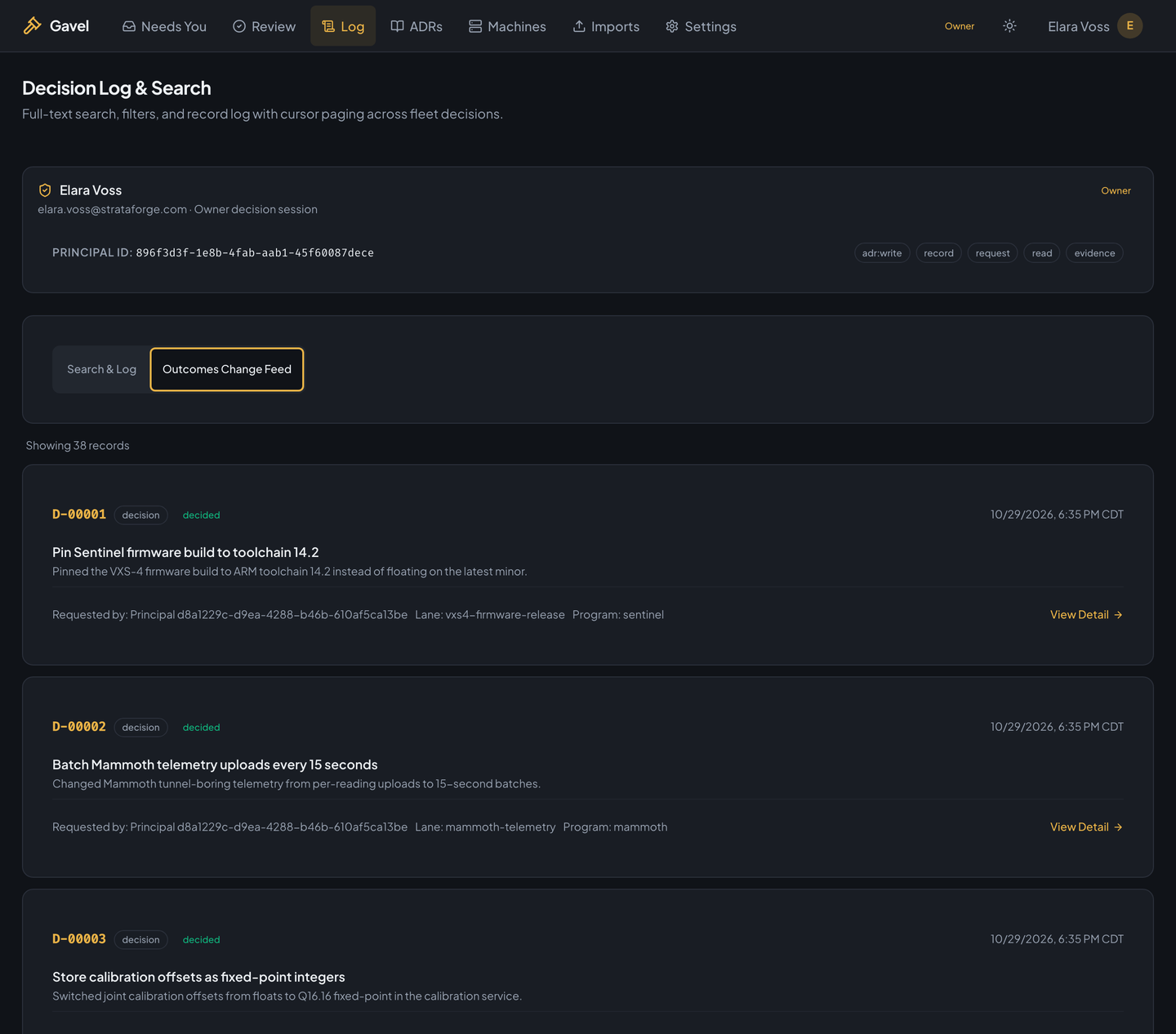Click the Owner label in the top bar
The width and height of the screenshot is (1176, 1034).
point(960,26)
